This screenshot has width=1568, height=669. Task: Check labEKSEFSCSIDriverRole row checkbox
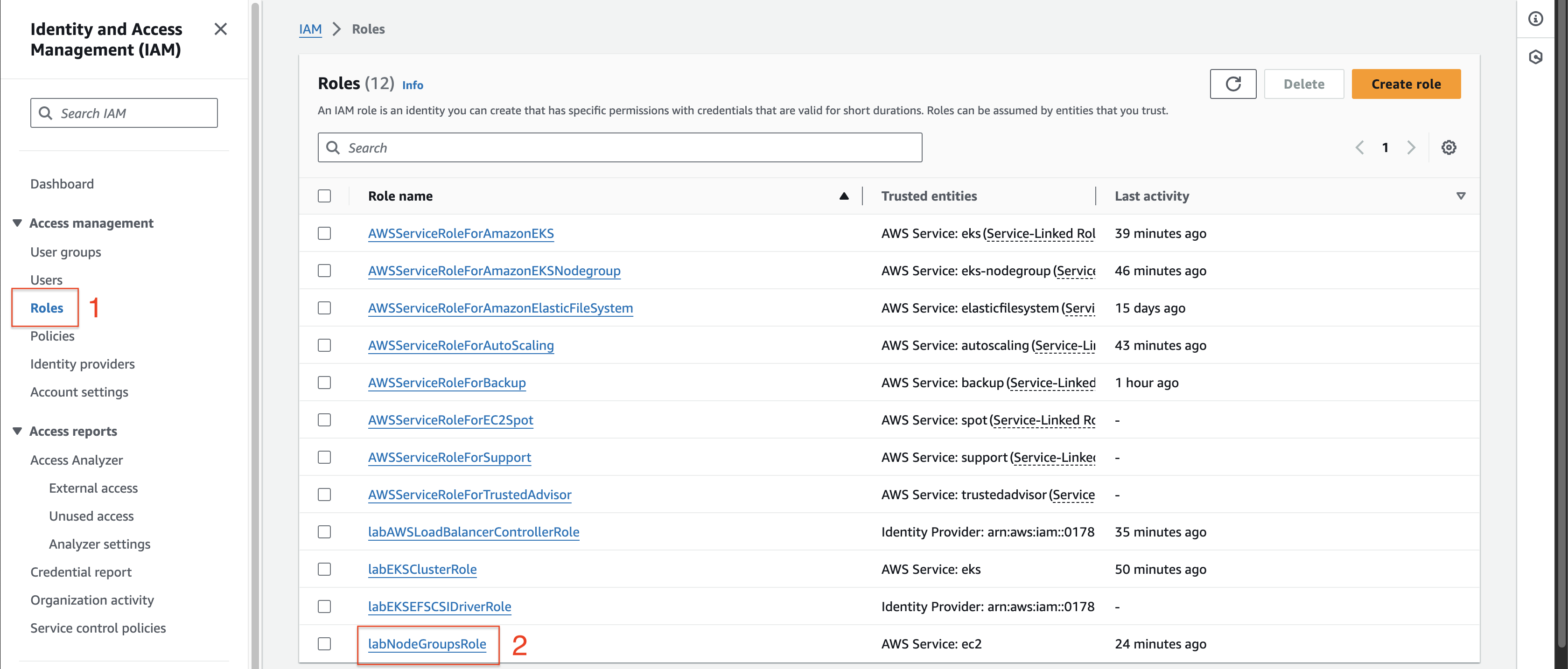click(x=324, y=606)
